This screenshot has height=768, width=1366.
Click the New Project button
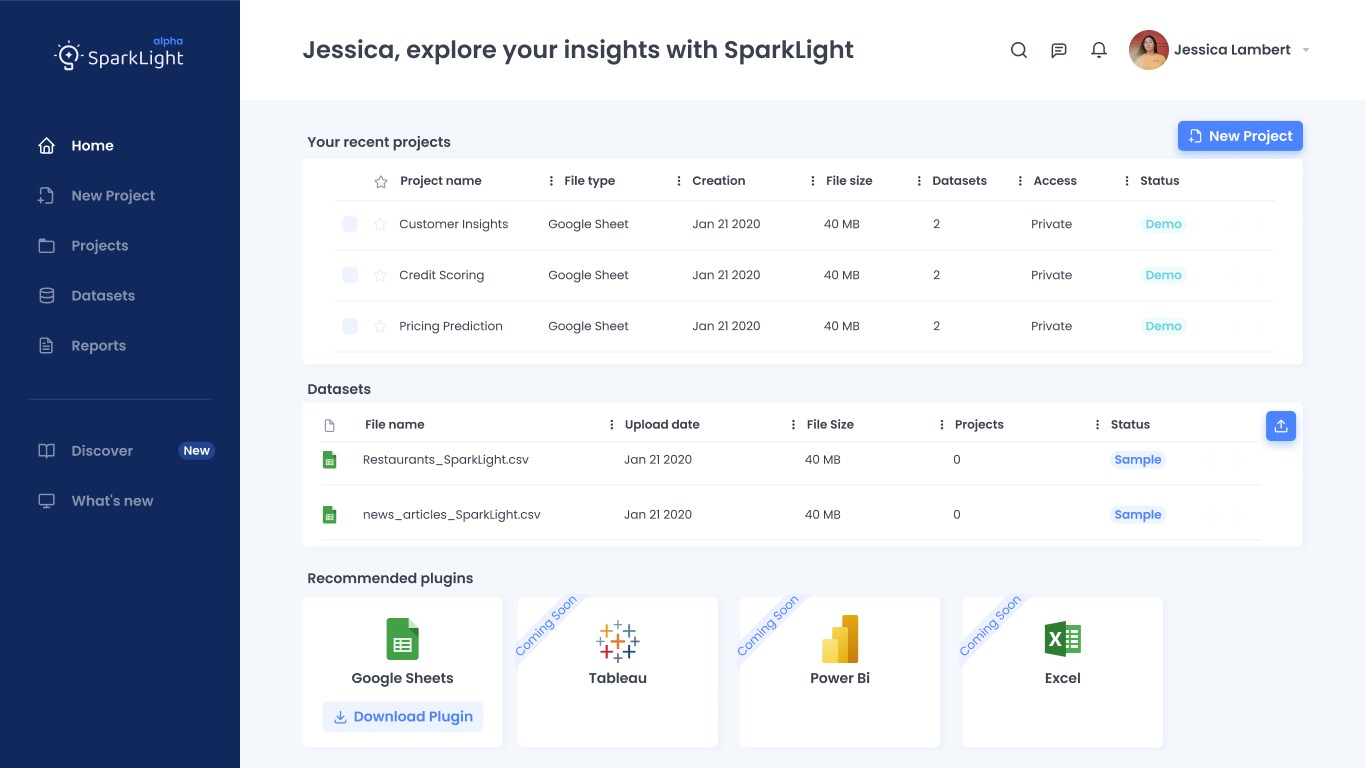[x=1240, y=136]
